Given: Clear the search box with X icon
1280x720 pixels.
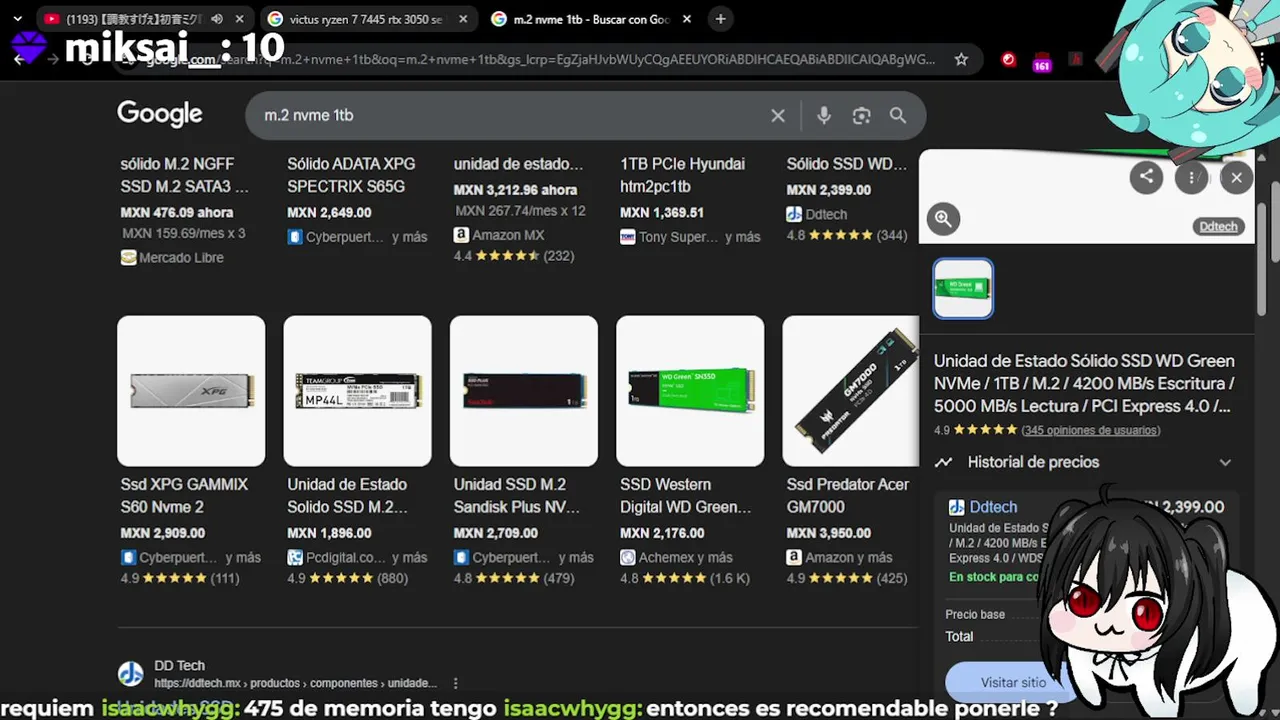Looking at the screenshot, I should pos(778,115).
